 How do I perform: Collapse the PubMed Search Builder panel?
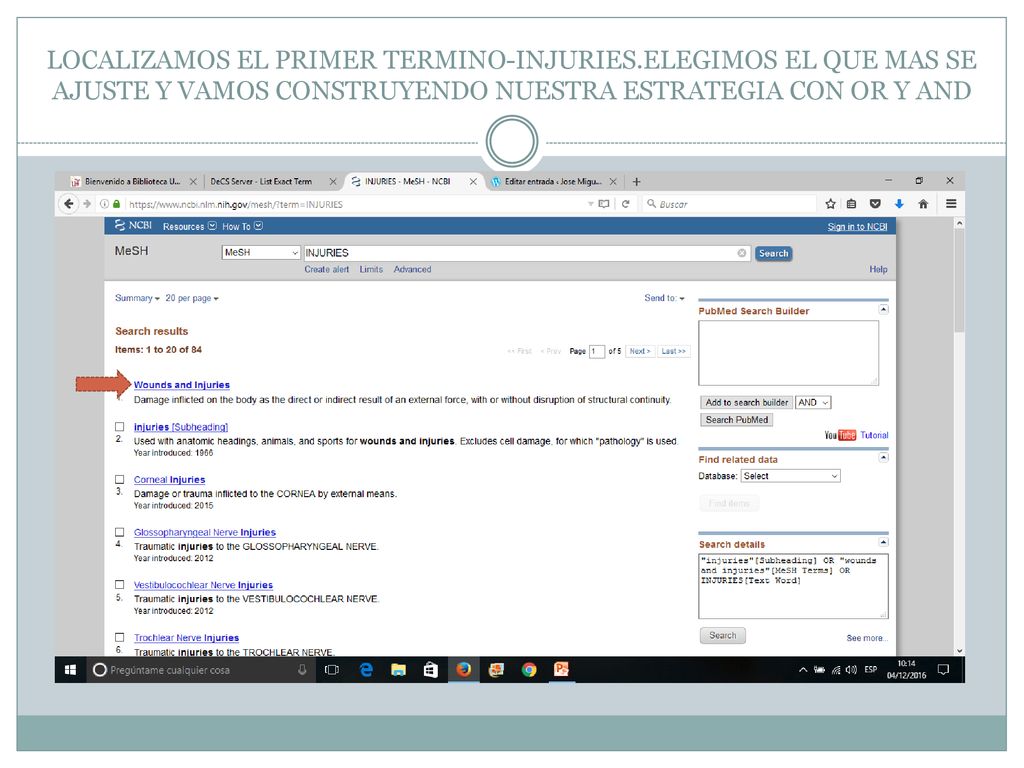point(884,309)
